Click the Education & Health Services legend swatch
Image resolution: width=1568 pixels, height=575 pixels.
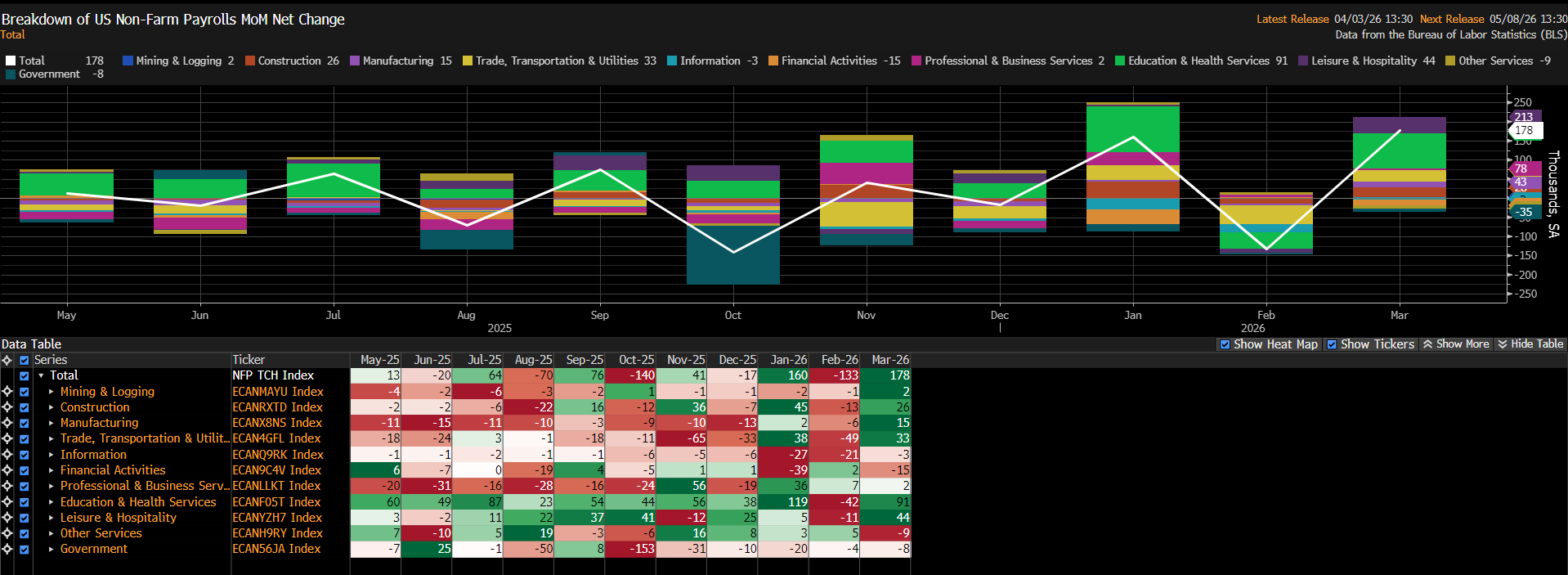tap(1120, 61)
